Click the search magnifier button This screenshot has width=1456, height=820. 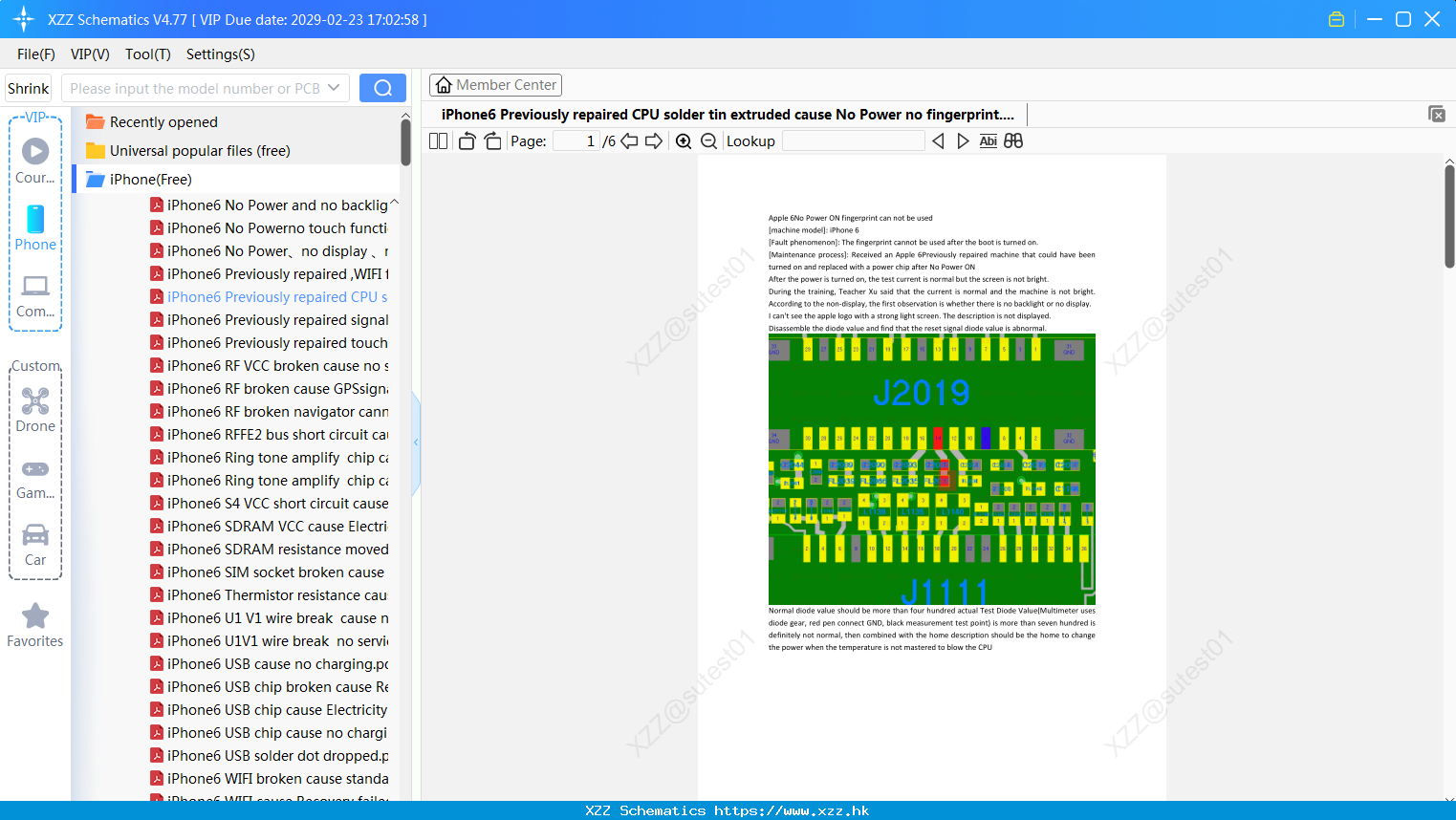[x=382, y=88]
